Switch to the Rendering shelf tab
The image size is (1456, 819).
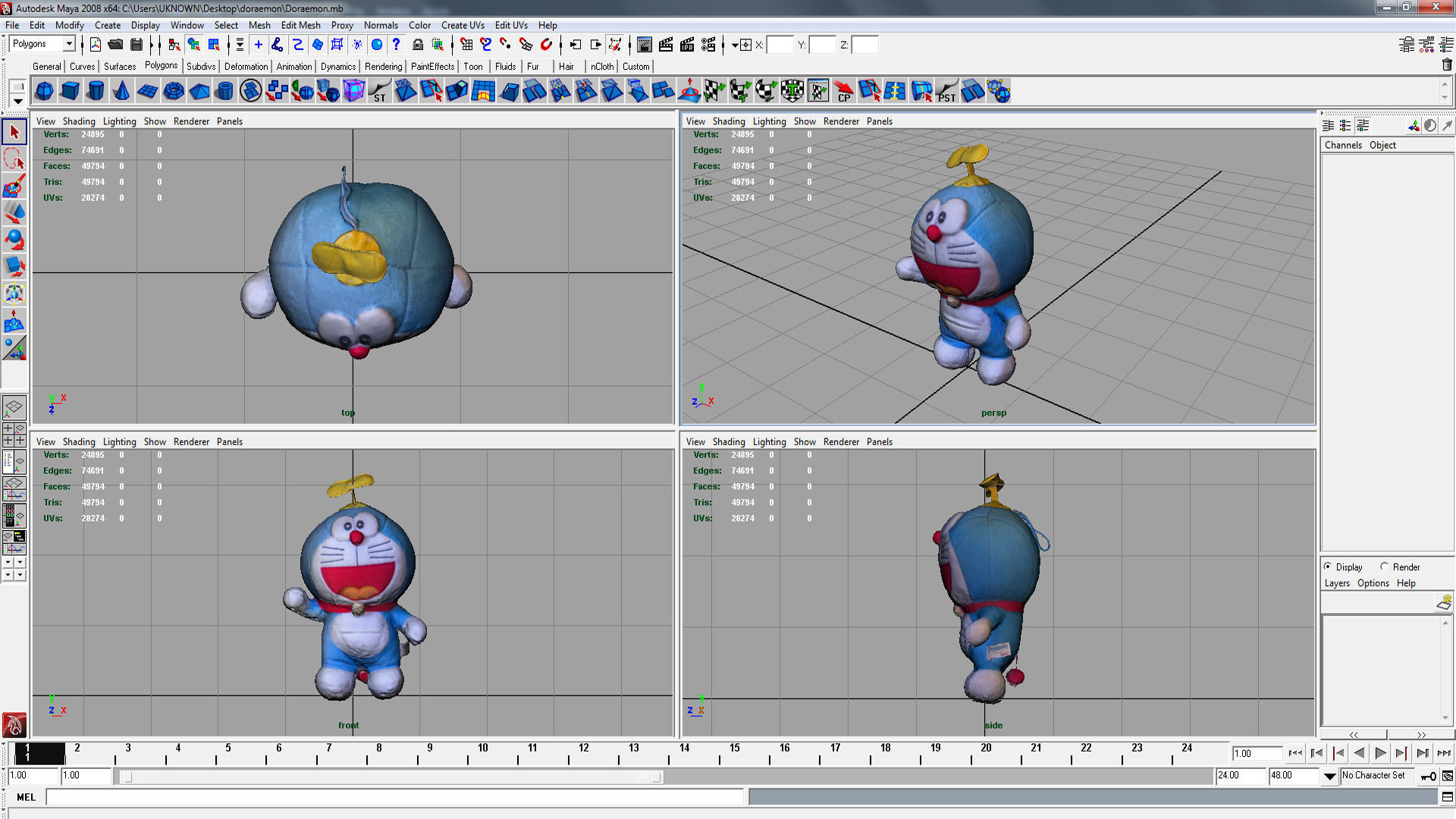384,67
